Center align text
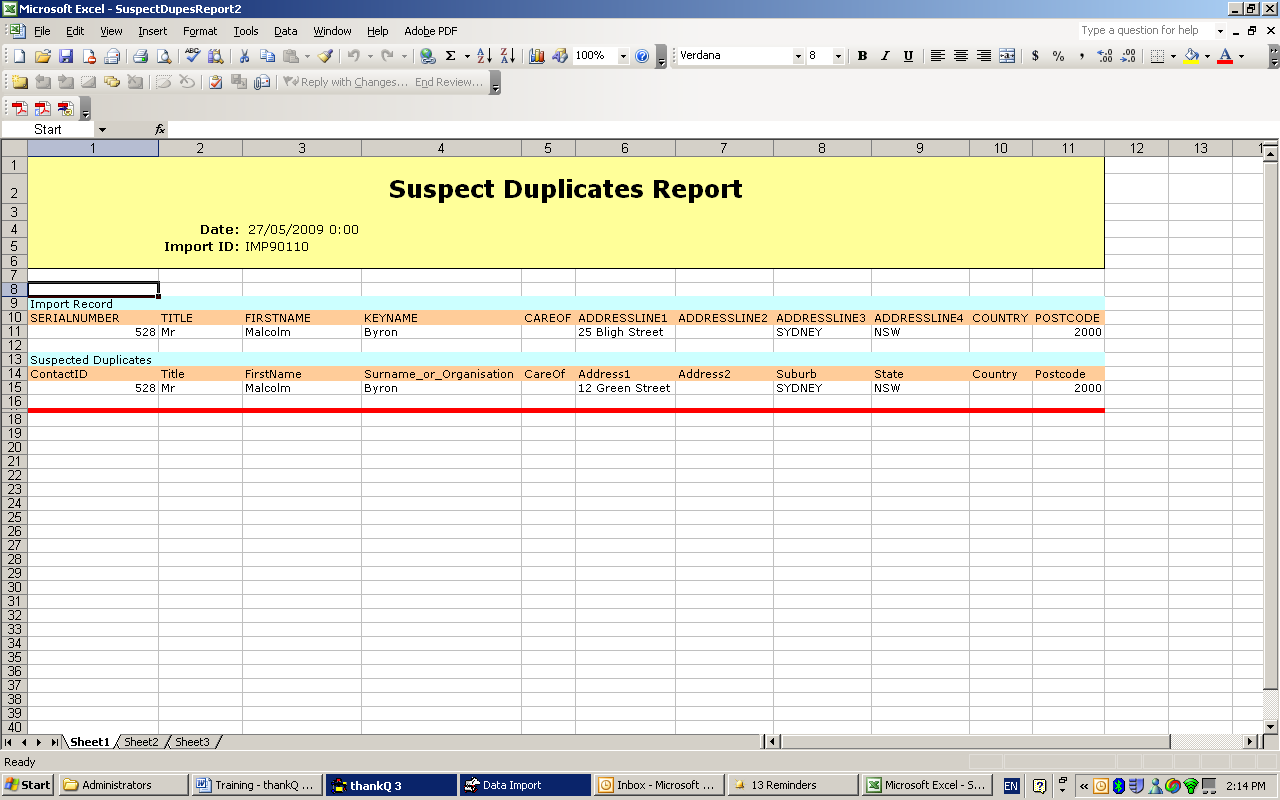1280x800 pixels. click(x=960, y=56)
